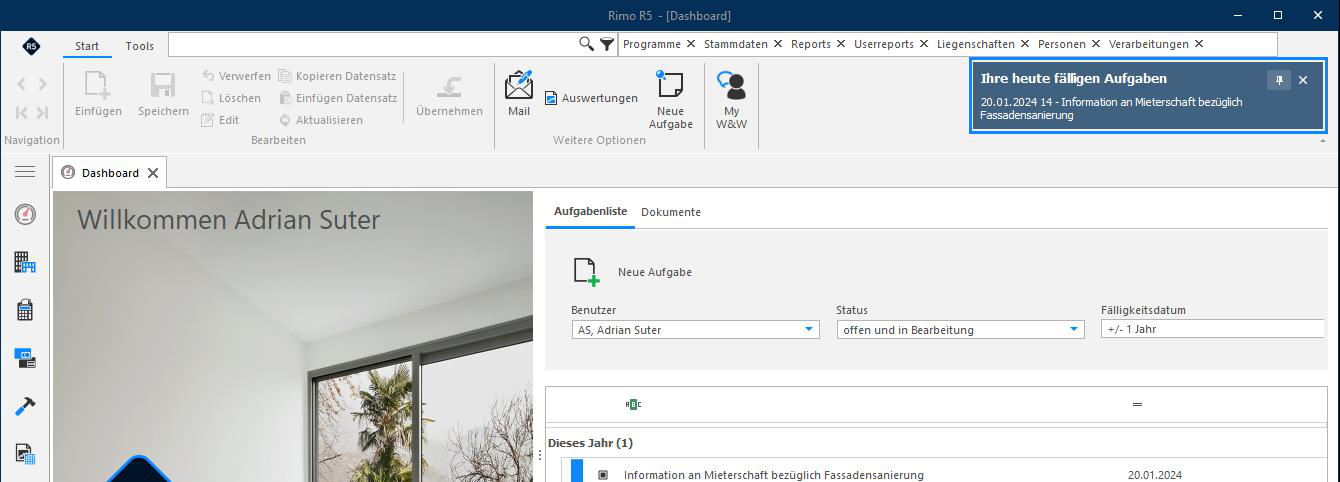This screenshot has height=482, width=1340.
Task: Open the filter funnel icon
Action: coord(607,44)
